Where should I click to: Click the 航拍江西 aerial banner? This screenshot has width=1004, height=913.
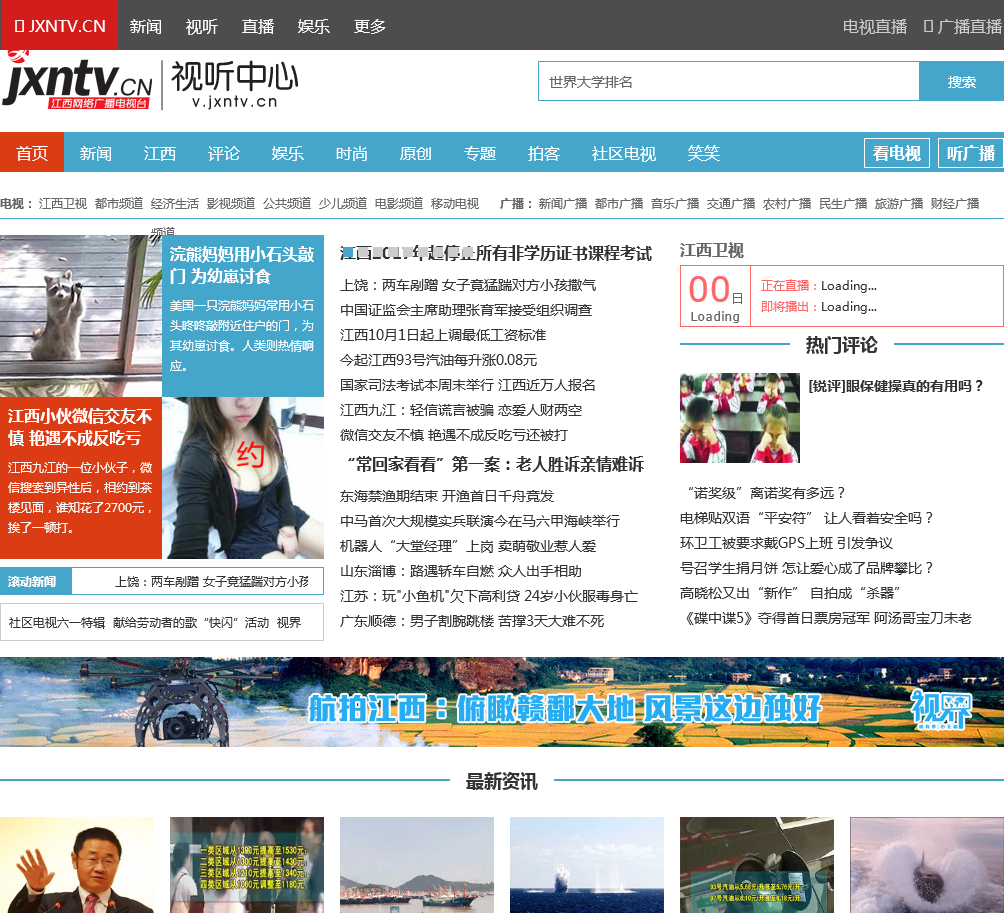pos(502,702)
